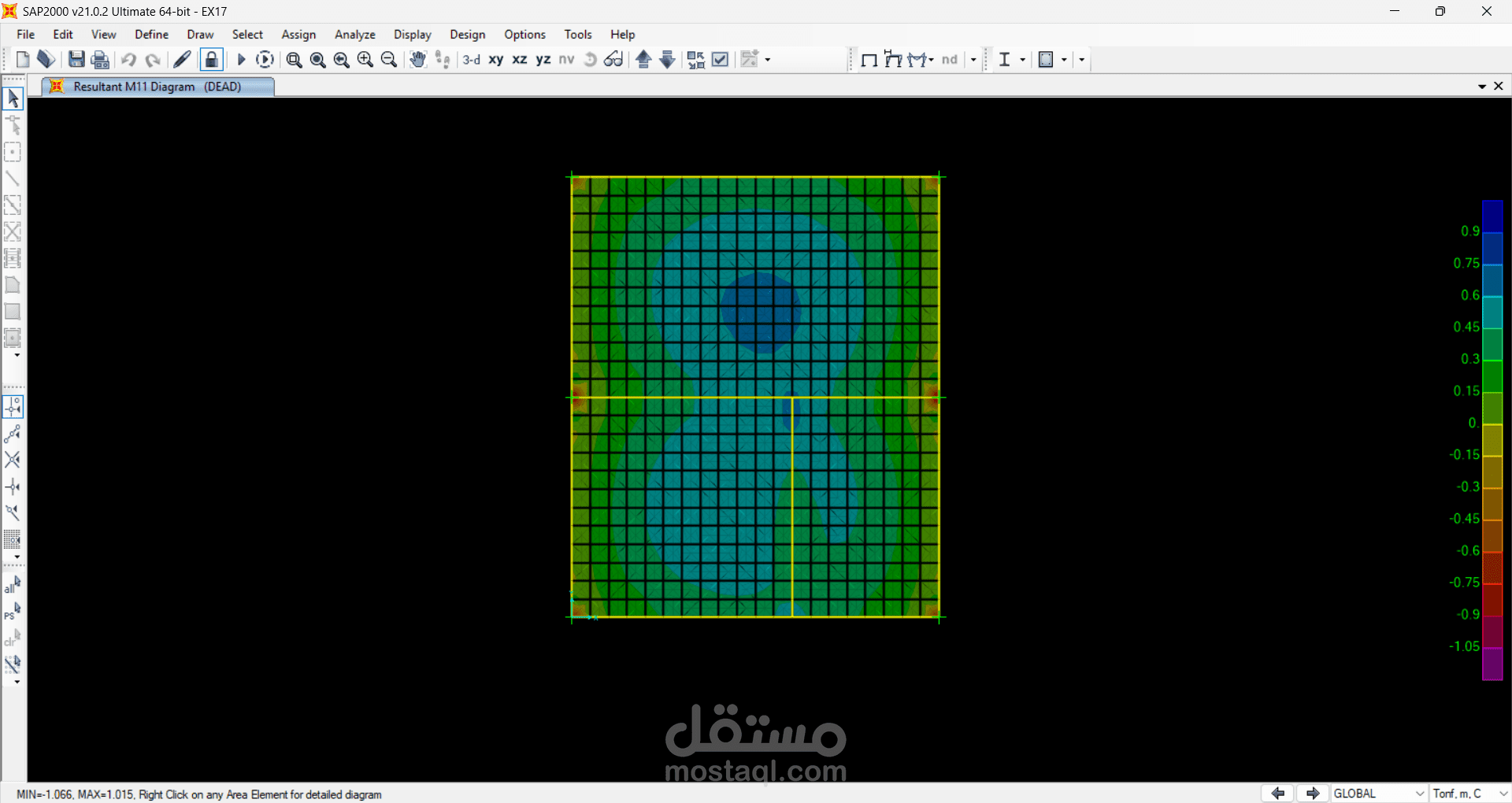1512x803 pixels.
Task: Open the Tonf, m, C units dropdown
Action: tap(1469, 794)
